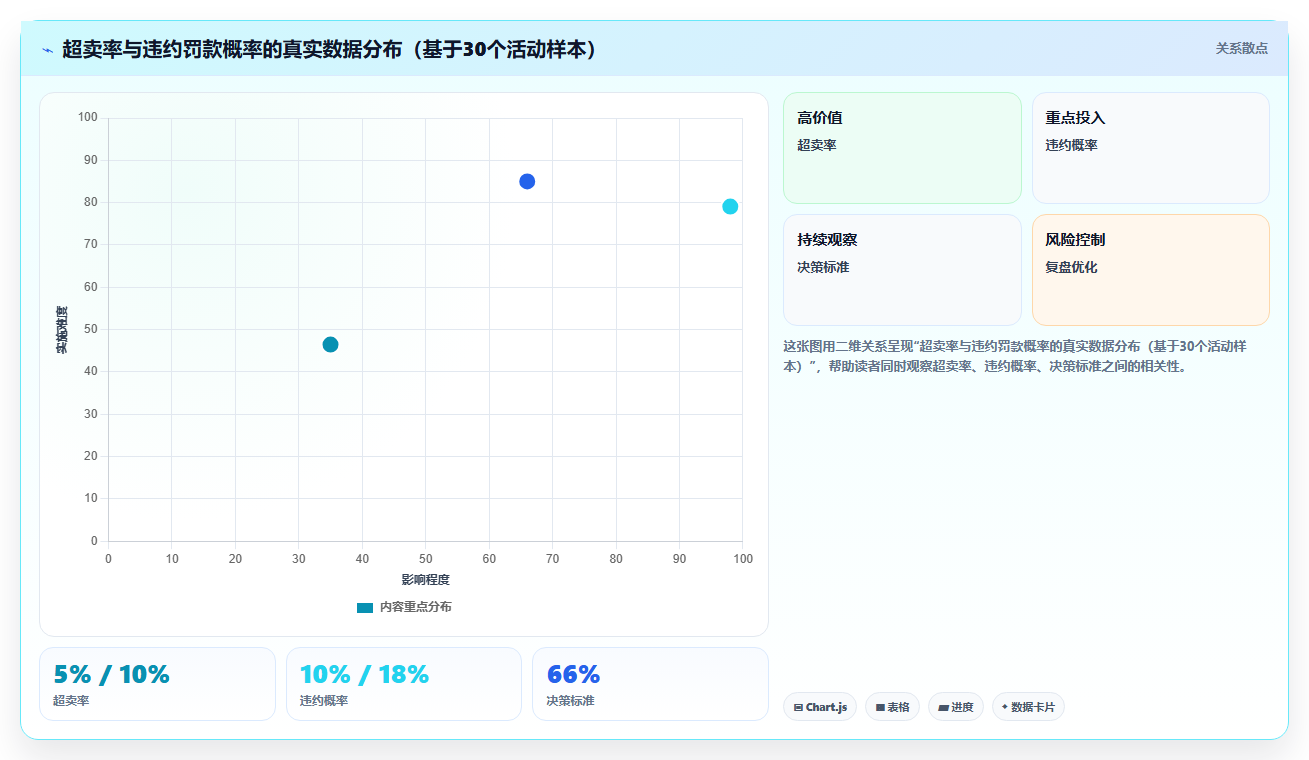Click the Chart.js tag

[x=820, y=707]
